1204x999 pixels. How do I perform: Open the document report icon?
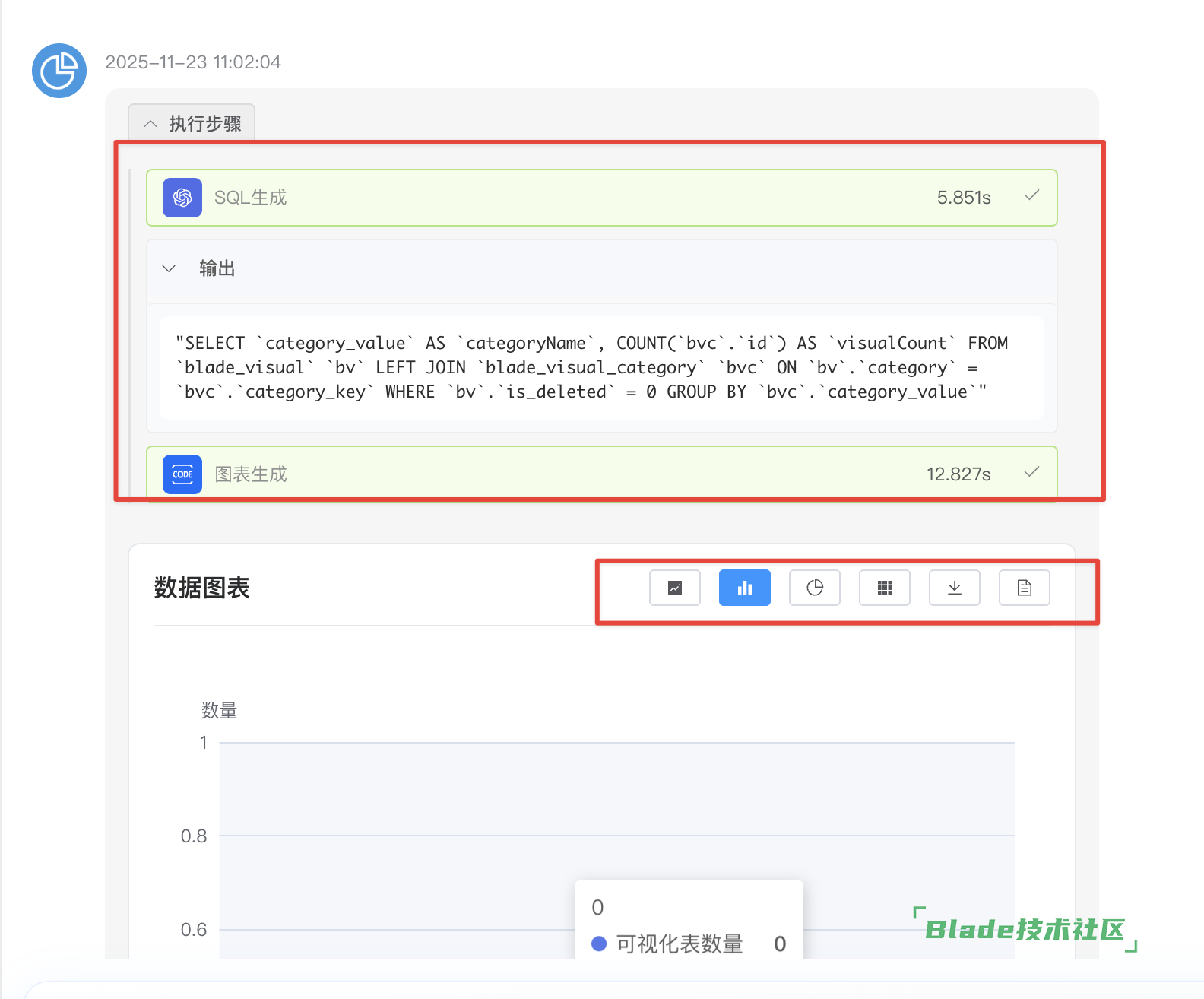click(x=1024, y=588)
